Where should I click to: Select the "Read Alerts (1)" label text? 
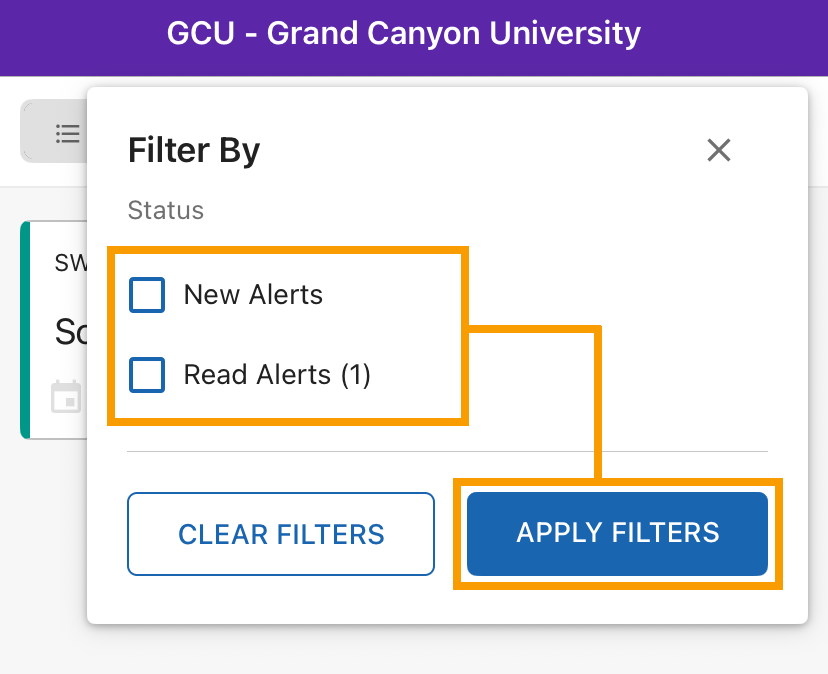(x=277, y=375)
